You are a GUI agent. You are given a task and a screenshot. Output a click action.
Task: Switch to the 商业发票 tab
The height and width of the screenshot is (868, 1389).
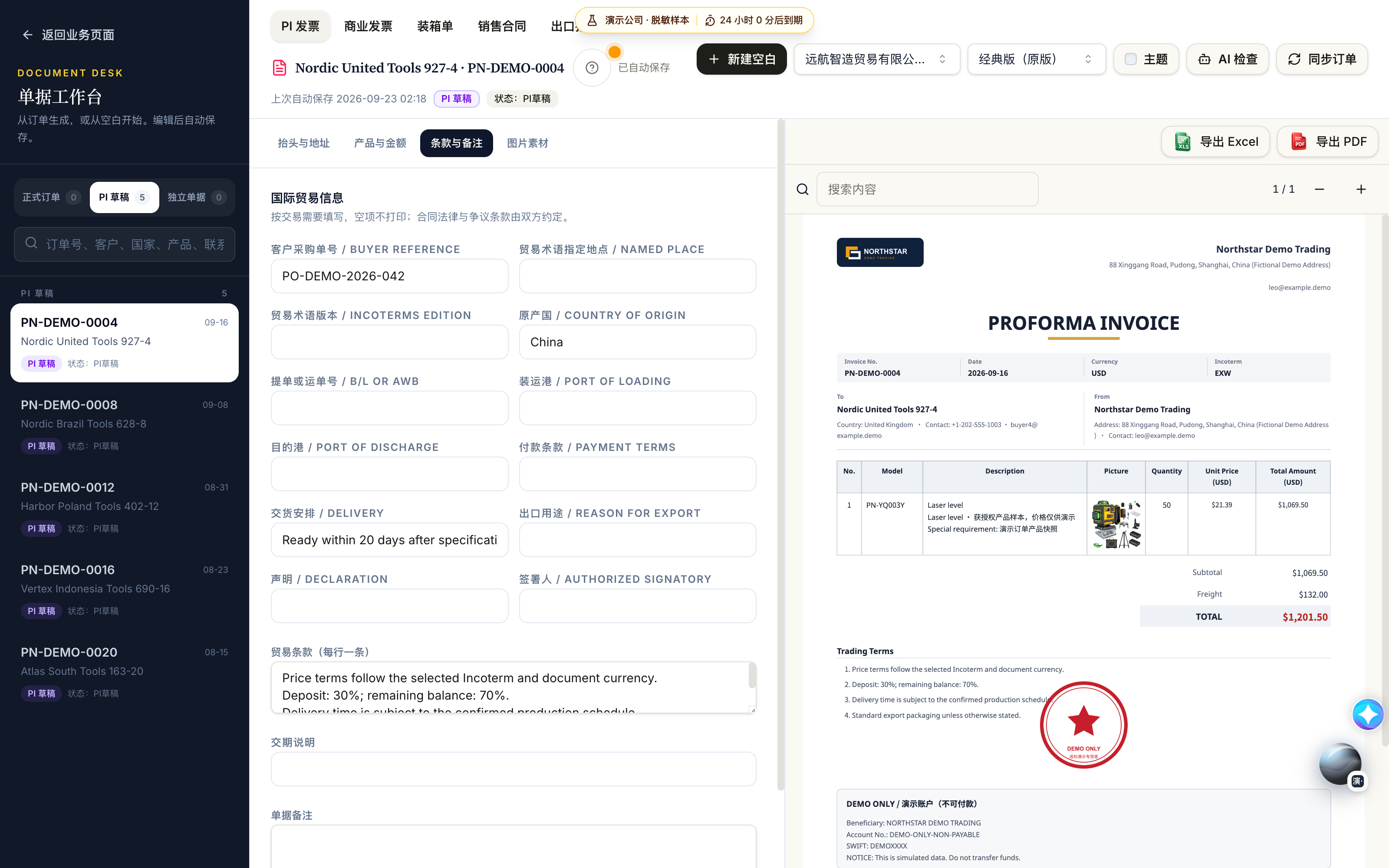(368, 26)
